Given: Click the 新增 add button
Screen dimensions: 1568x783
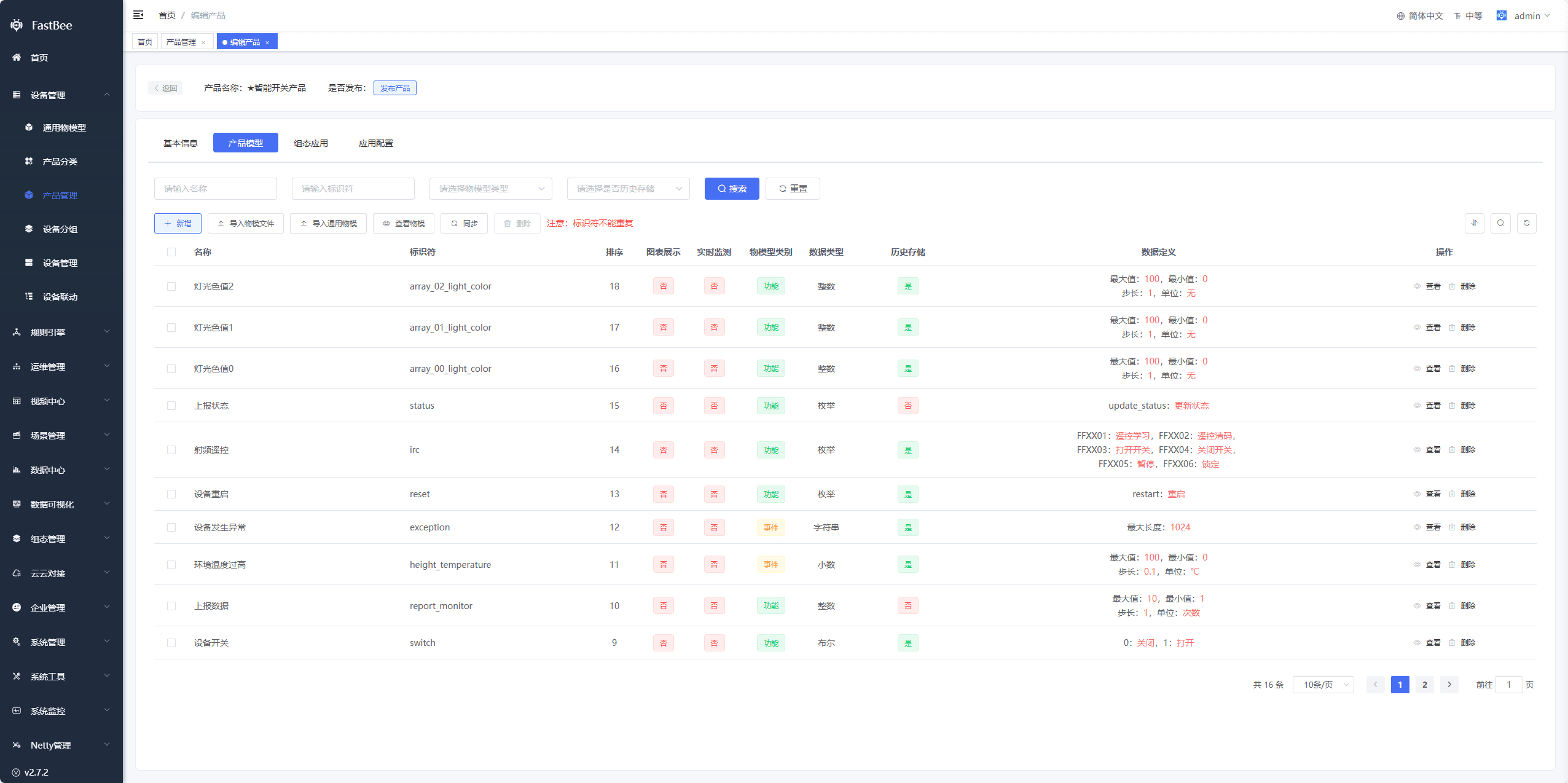Looking at the screenshot, I should pos(178,223).
